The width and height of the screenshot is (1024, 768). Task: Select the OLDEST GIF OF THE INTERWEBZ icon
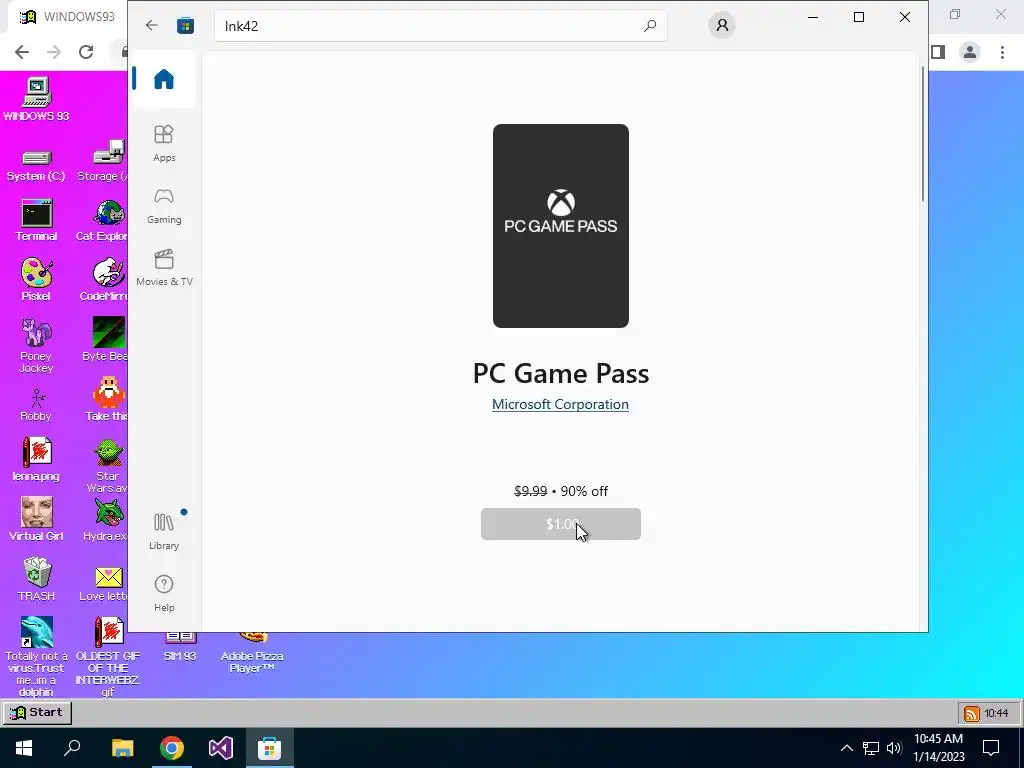[x=108, y=656]
